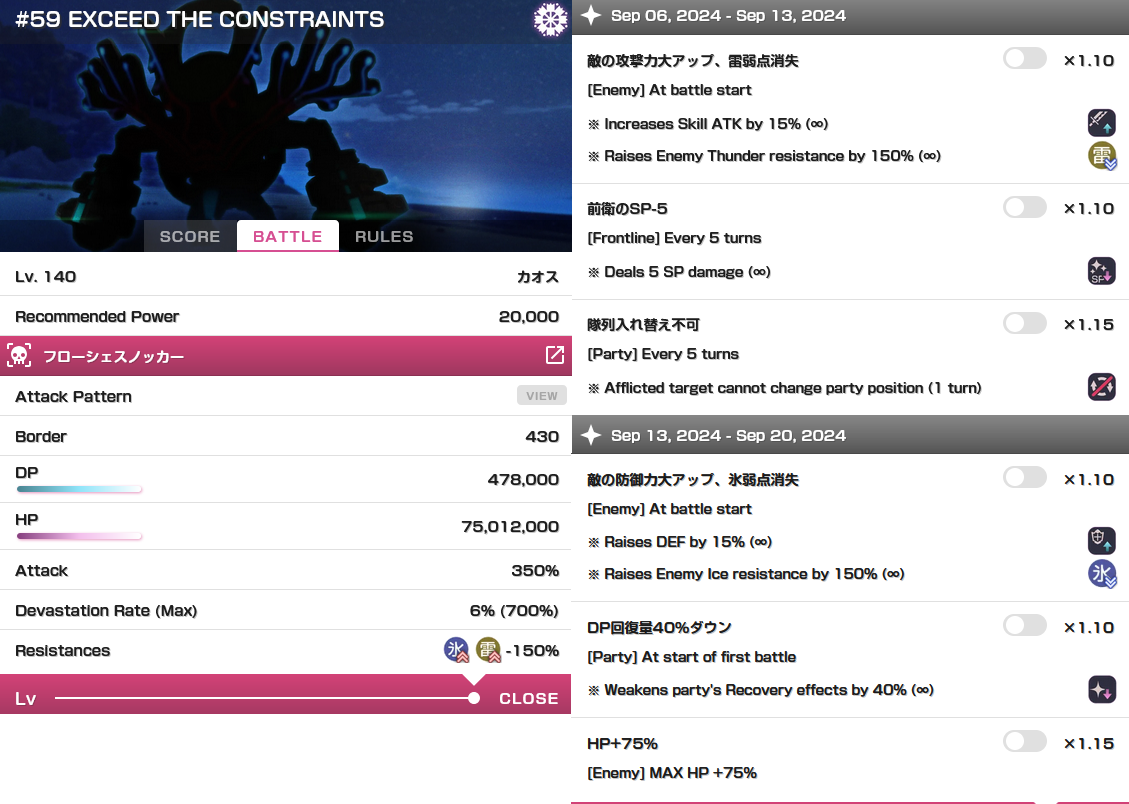The height and width of the screenshot is (804, 1129).
Task: Click the #59 EXCEED THE CONSTRAINTS title
Action: point(199,19)
